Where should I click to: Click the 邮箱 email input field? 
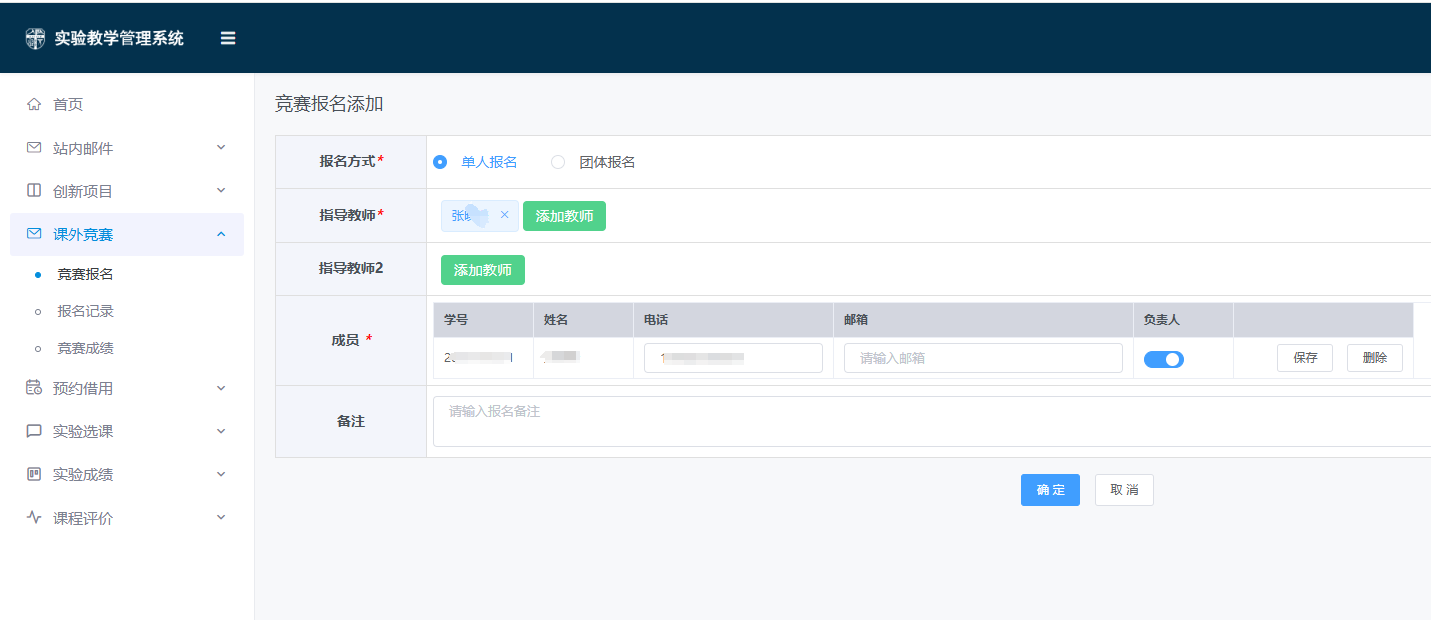click(x=982, y=357)
